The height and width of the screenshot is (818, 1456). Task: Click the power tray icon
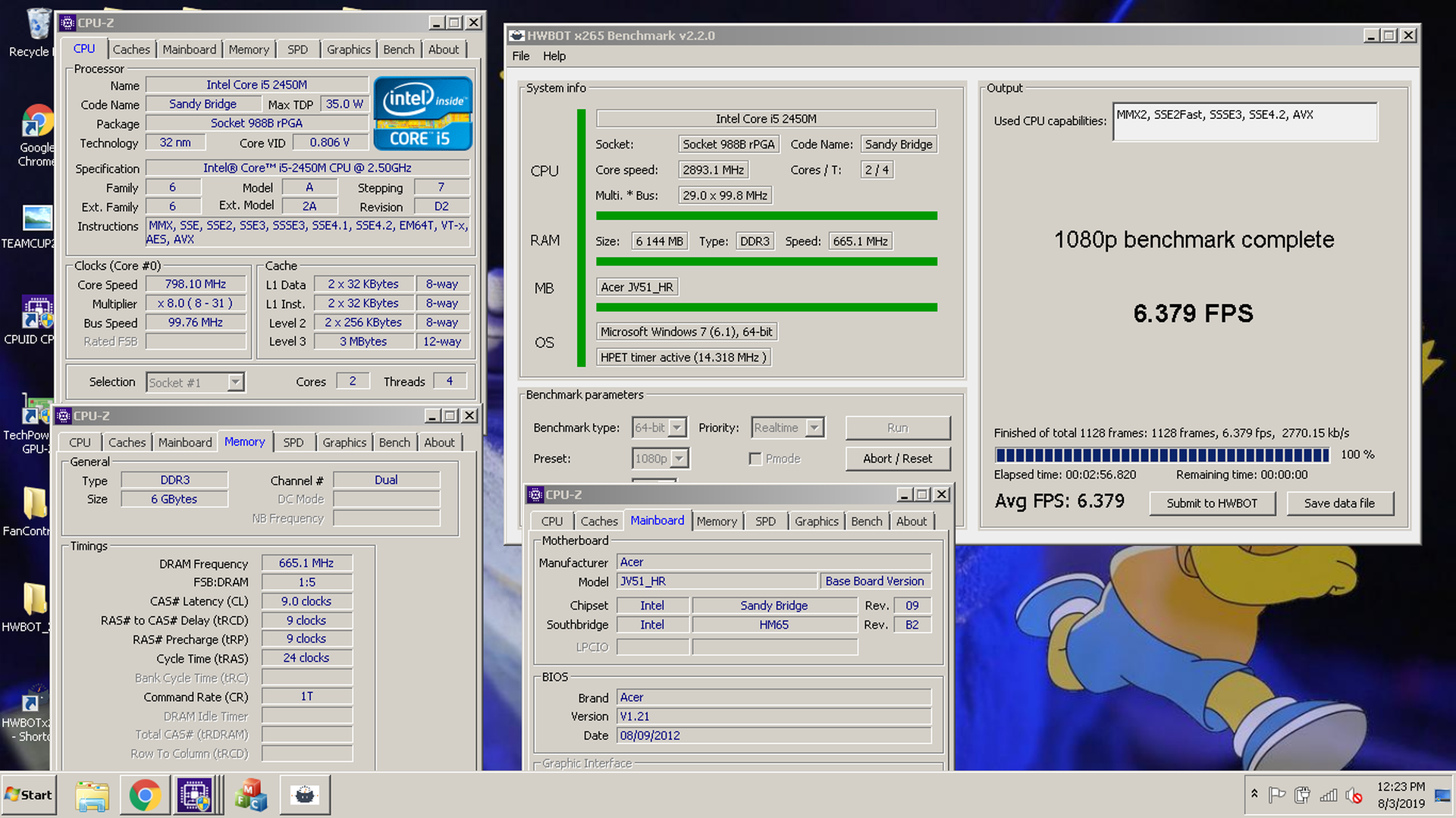pos(1303,794)
